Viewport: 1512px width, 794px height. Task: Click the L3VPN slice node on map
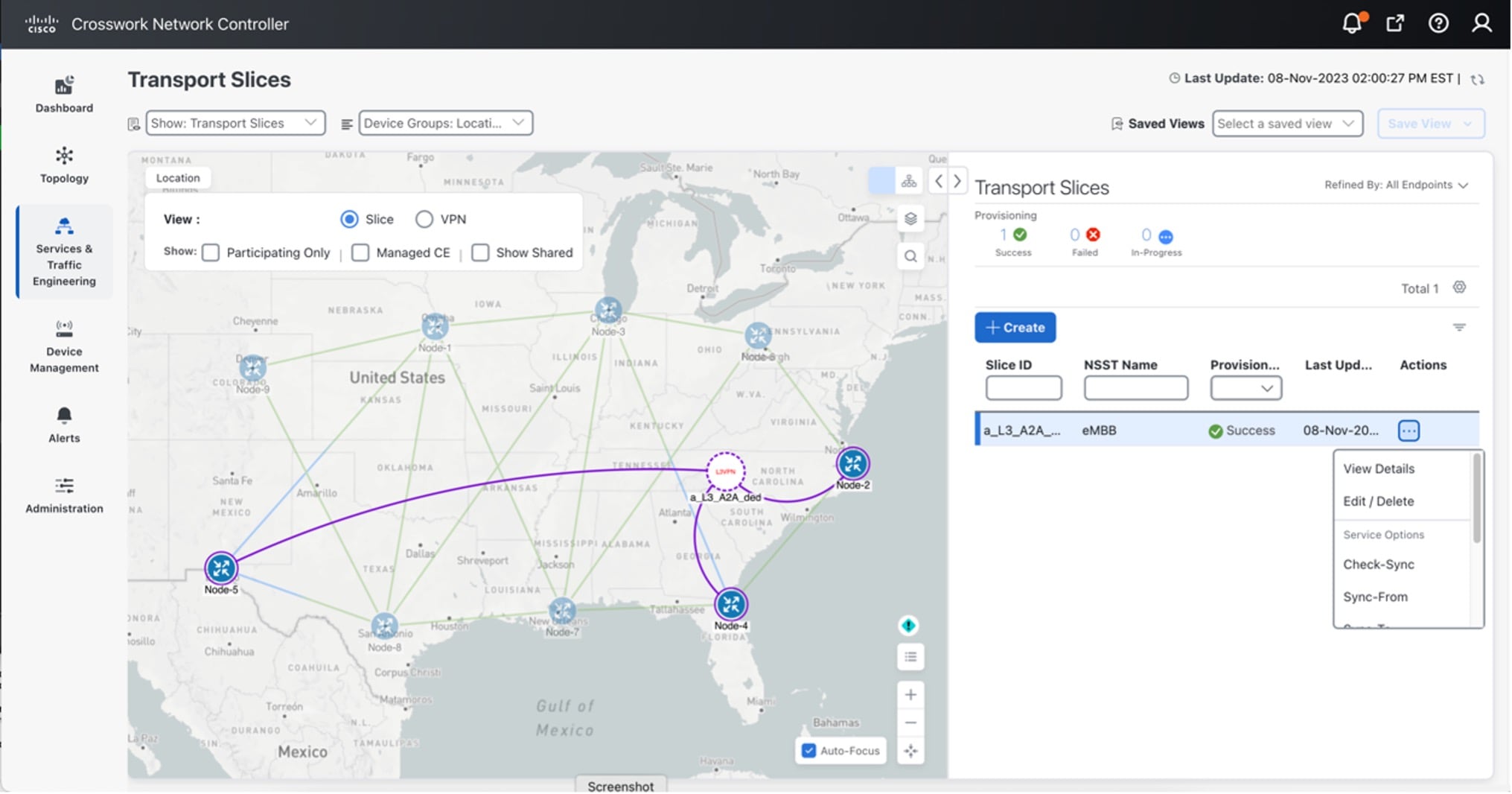pos(725,471)
